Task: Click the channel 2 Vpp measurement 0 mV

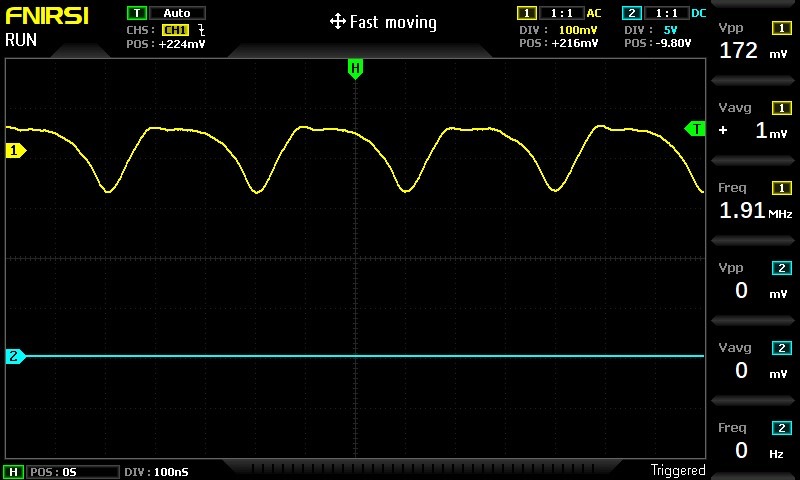Action: point(760,291)
